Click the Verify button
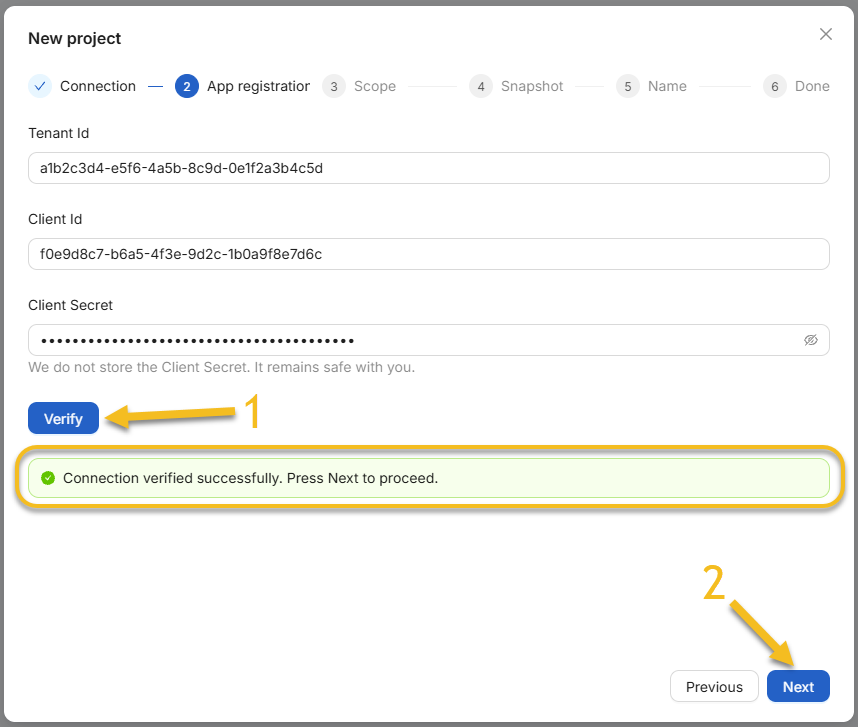The image size is (858, 727). tap(63, 418)
